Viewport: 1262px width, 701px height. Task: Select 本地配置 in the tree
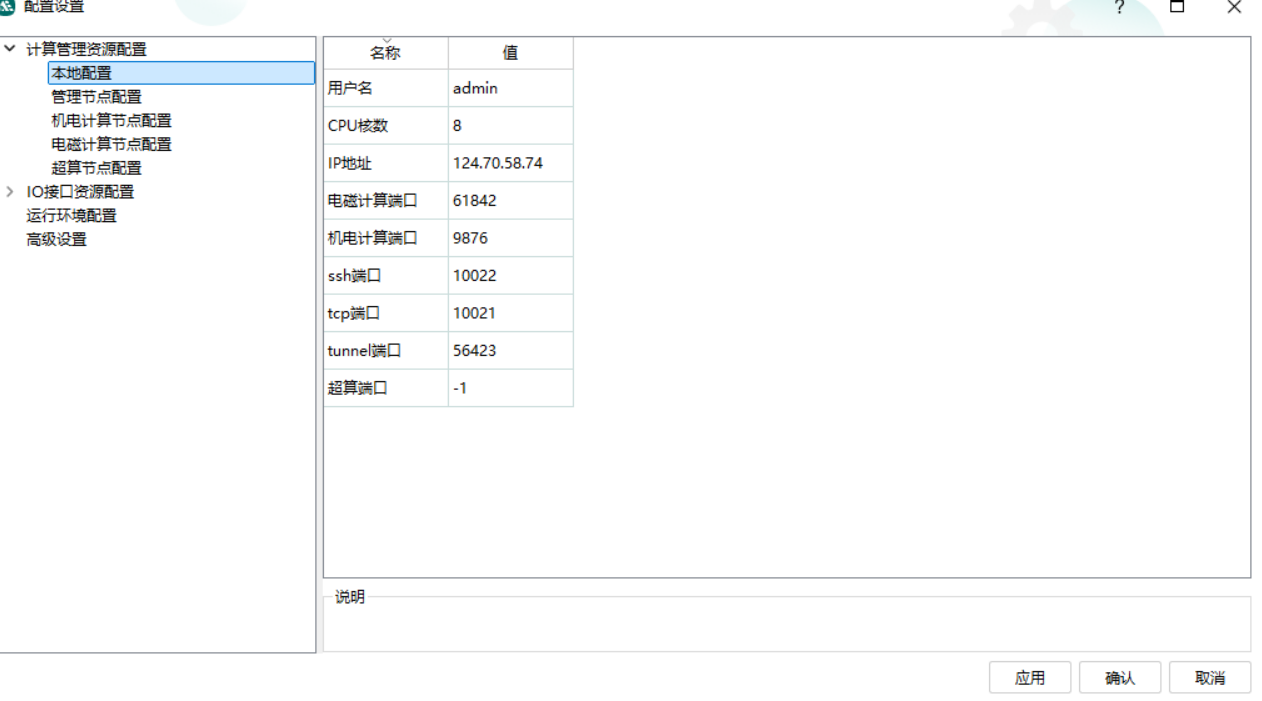tap(82, 73)
